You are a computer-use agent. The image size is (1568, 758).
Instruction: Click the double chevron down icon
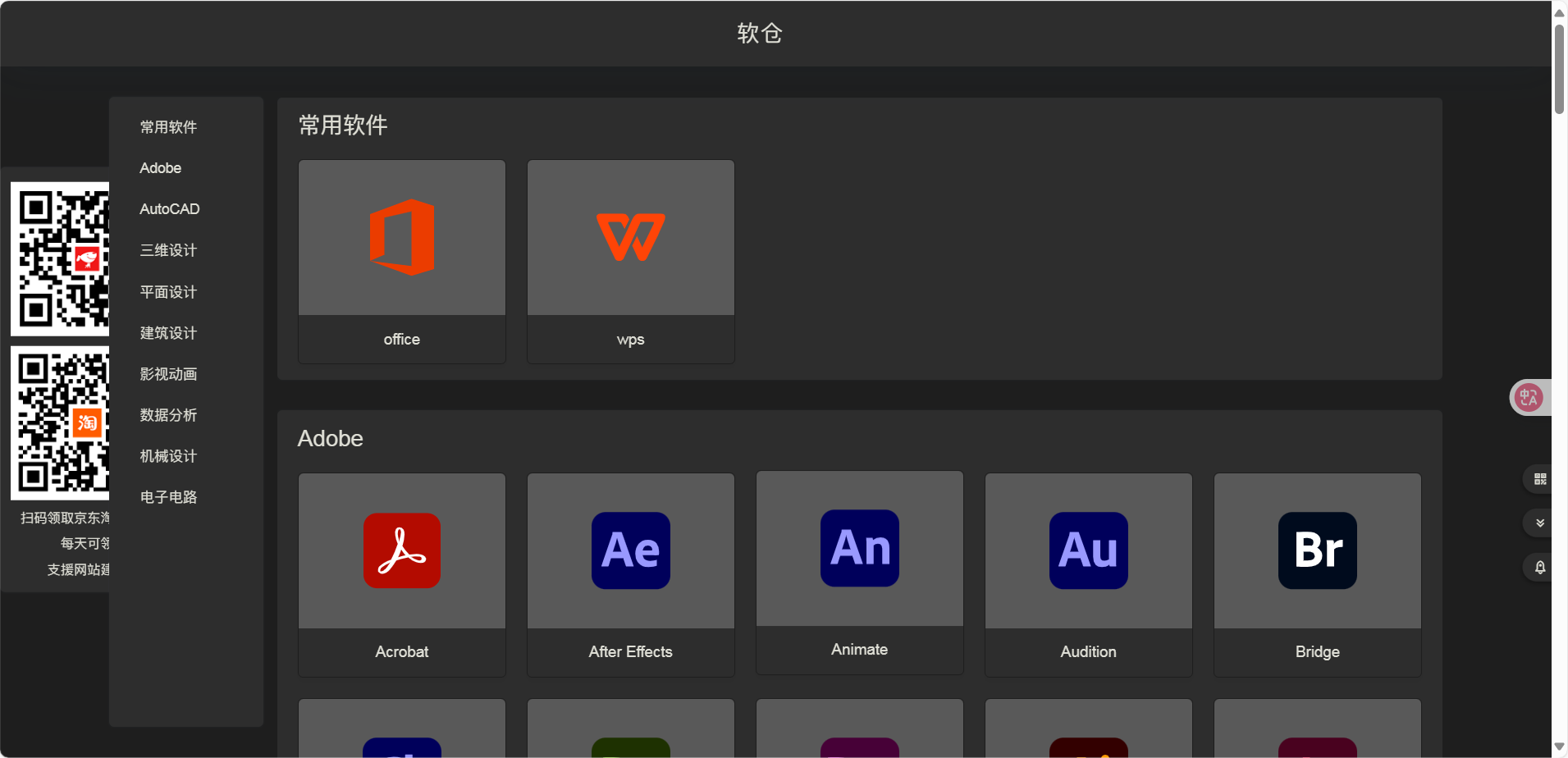1540,523
